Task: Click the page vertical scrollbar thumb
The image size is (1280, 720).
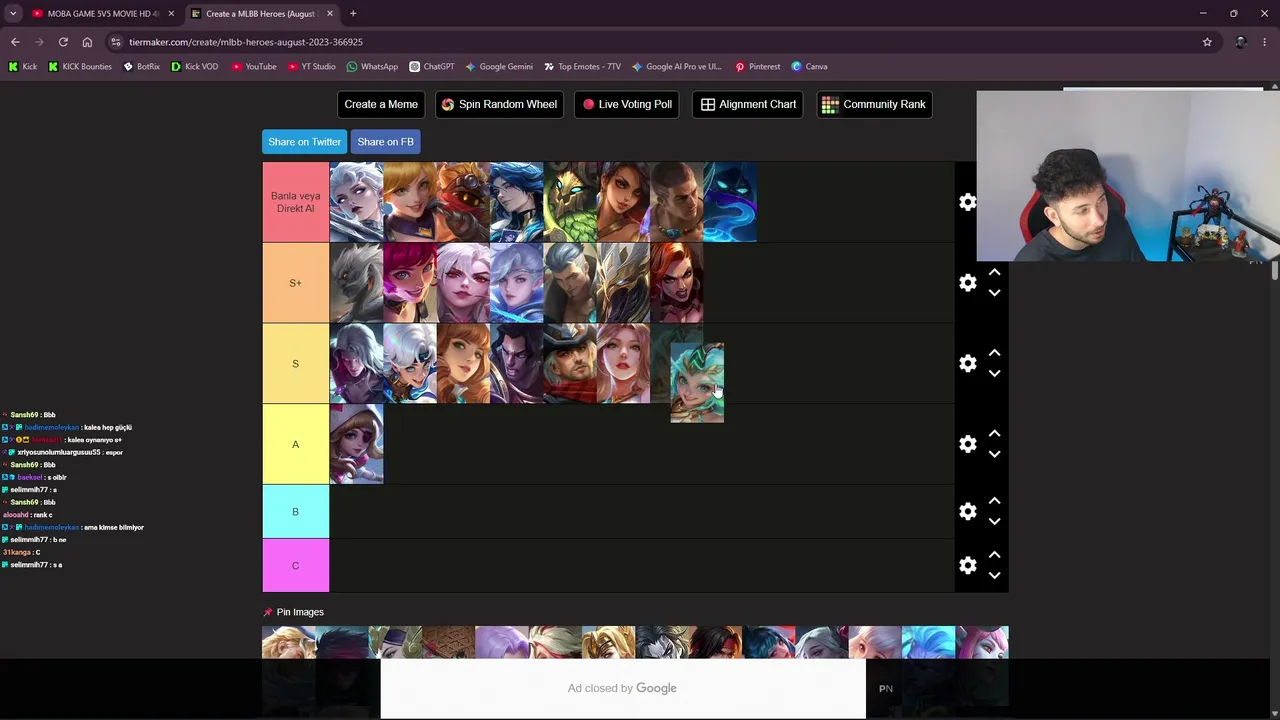Action: pyautogui.click(x=1274, y=270)
